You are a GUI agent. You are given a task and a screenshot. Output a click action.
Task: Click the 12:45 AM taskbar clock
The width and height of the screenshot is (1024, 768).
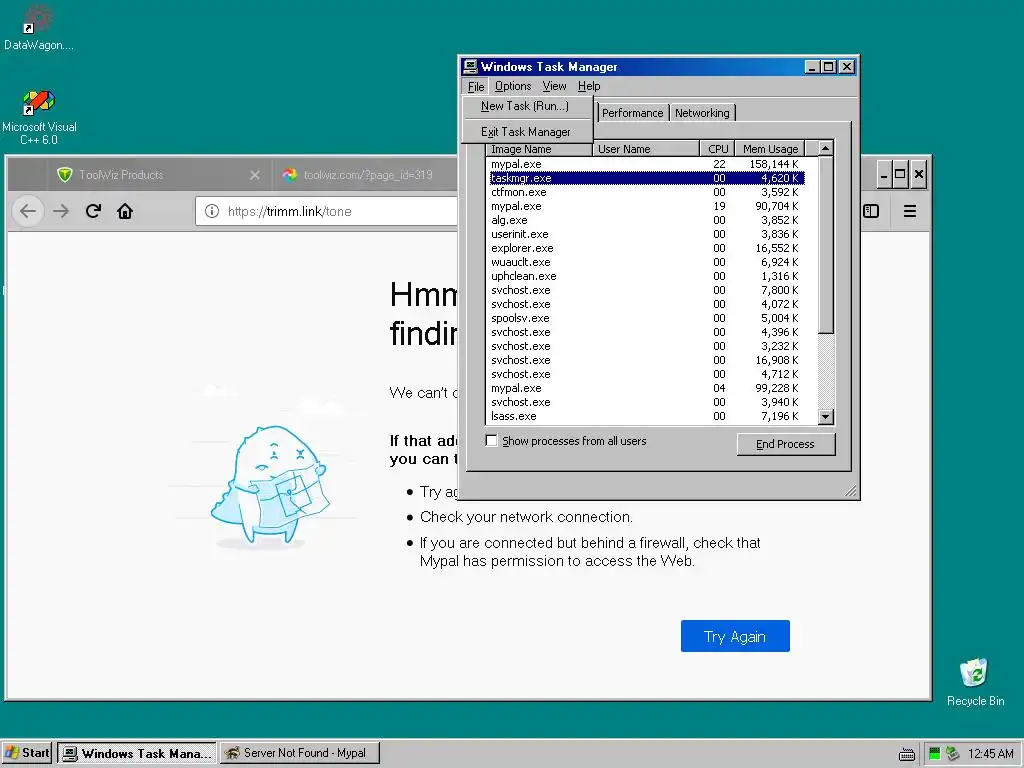(x=990, y=754)
